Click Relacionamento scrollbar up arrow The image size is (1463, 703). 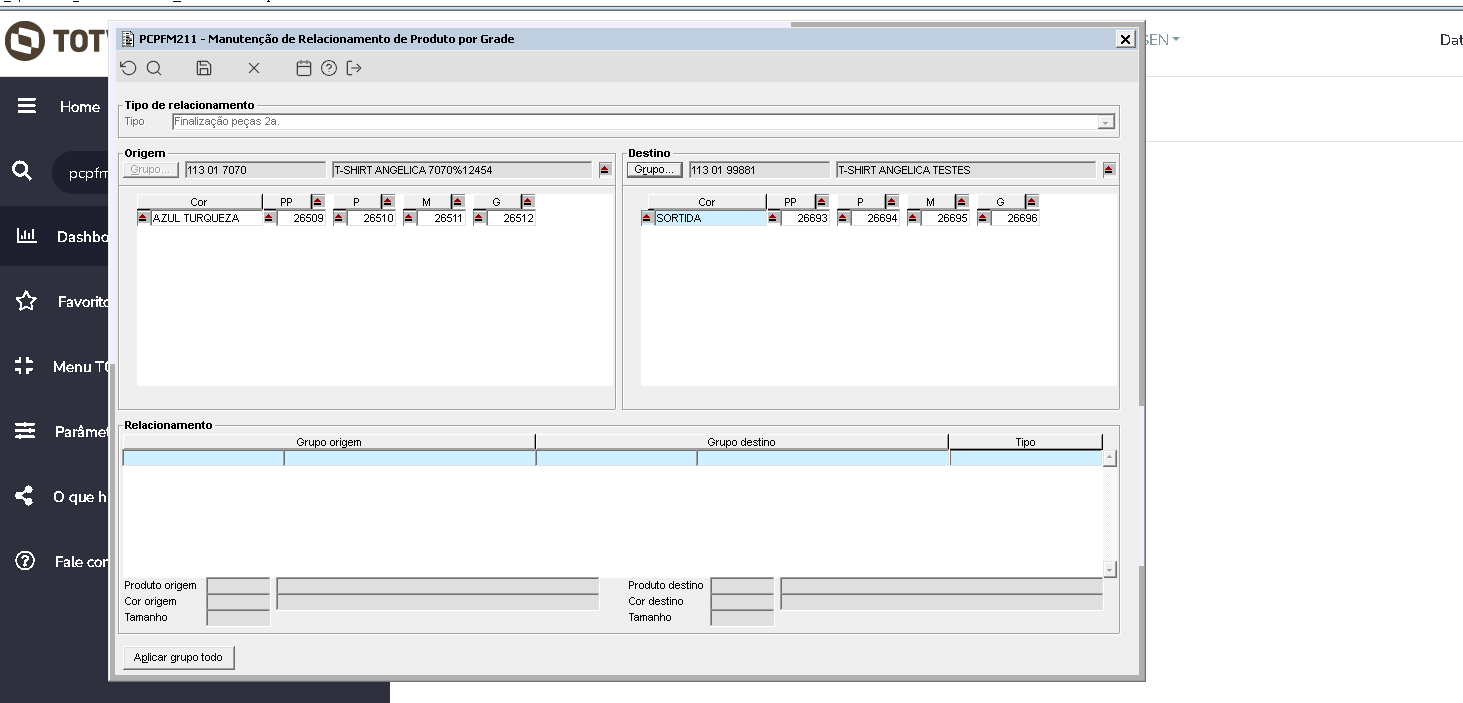tap(1109, 458)
